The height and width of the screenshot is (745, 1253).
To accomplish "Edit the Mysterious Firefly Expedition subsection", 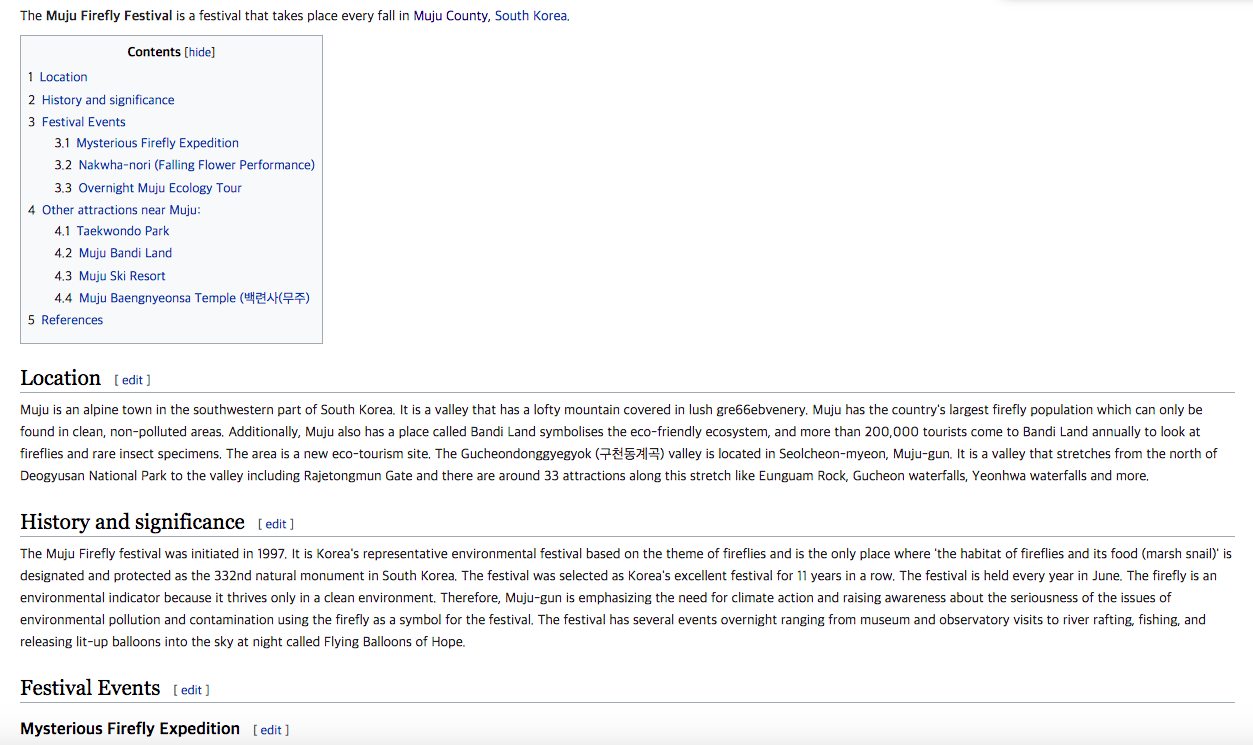I will click(x=271, y=730).
